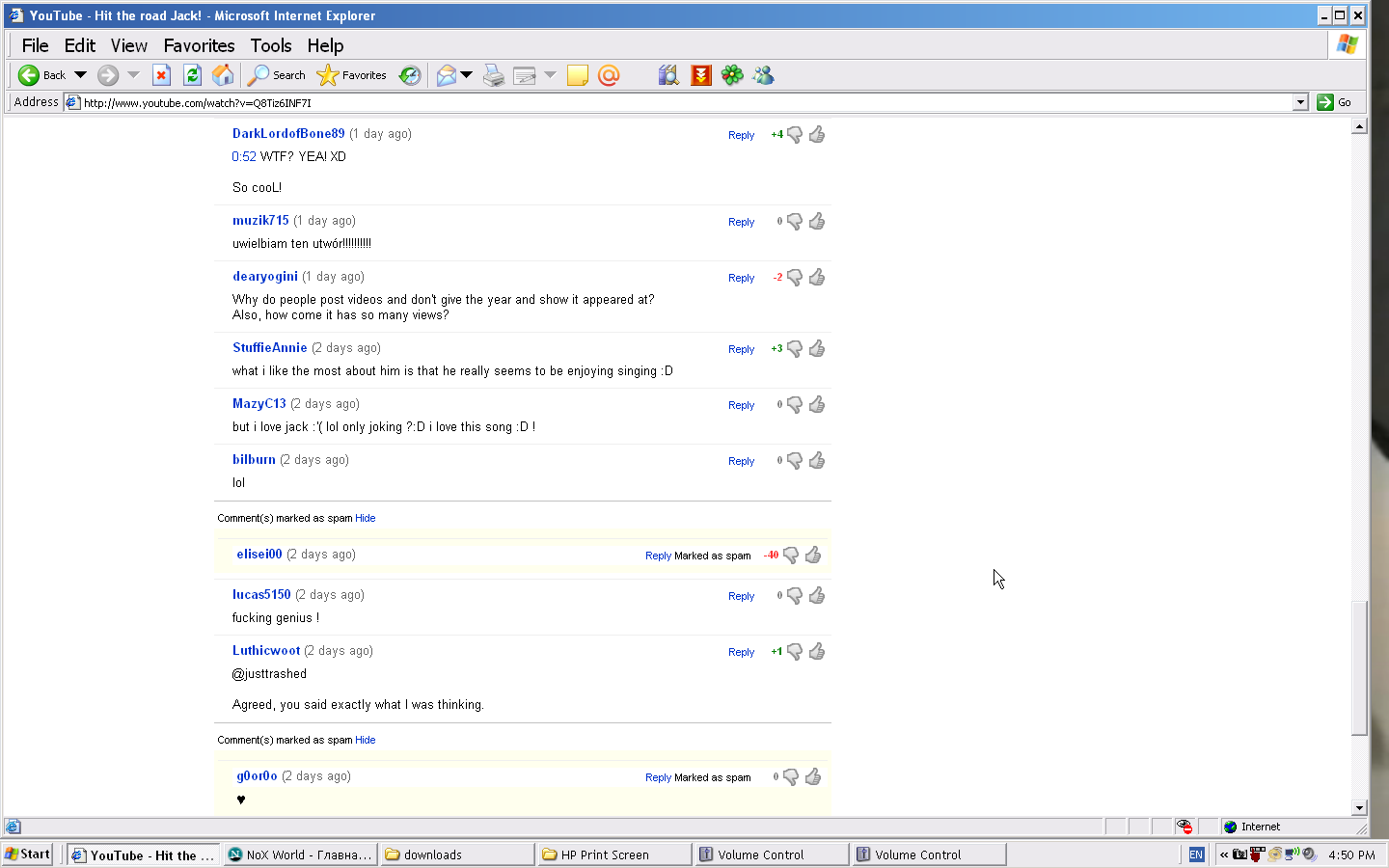Click the Research binoculars icon
Screen dimensions: 1389x868
(668, 75)
